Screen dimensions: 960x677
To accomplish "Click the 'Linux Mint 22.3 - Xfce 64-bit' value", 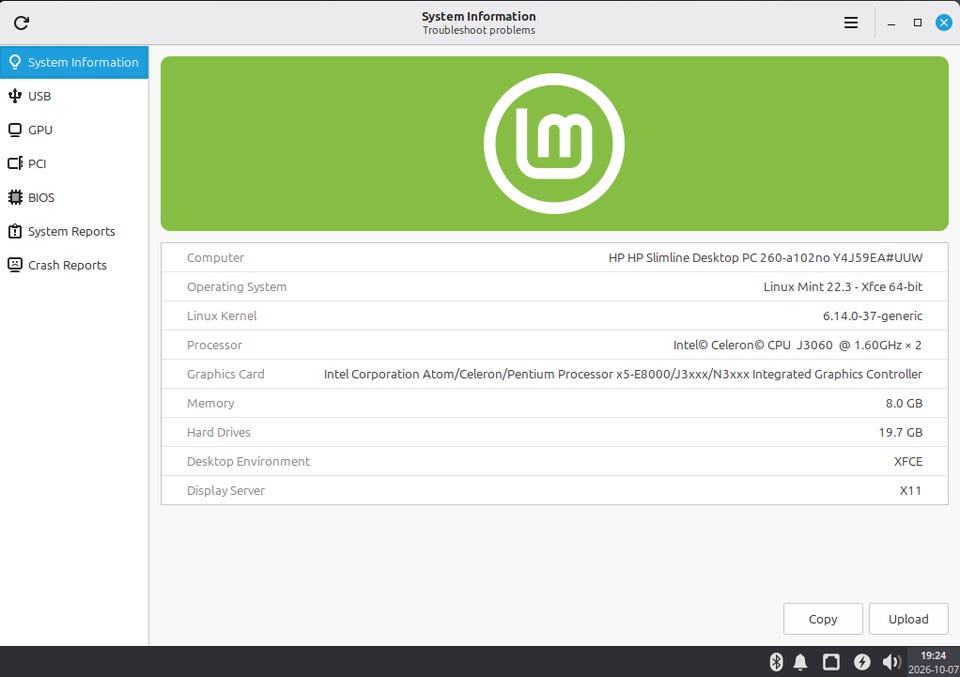I will click(x=842, y=286).
